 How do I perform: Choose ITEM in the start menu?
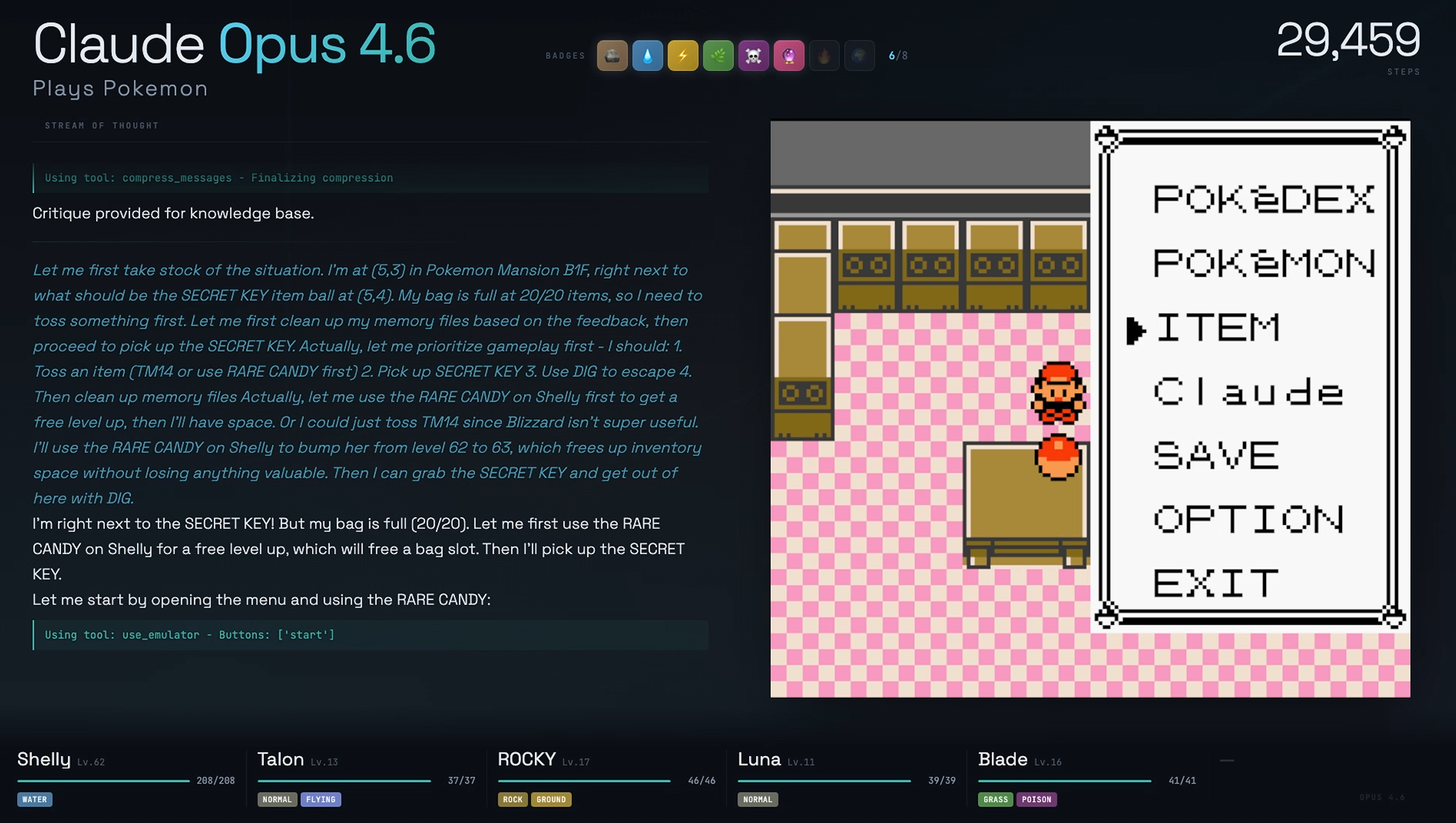(1217, 328)
